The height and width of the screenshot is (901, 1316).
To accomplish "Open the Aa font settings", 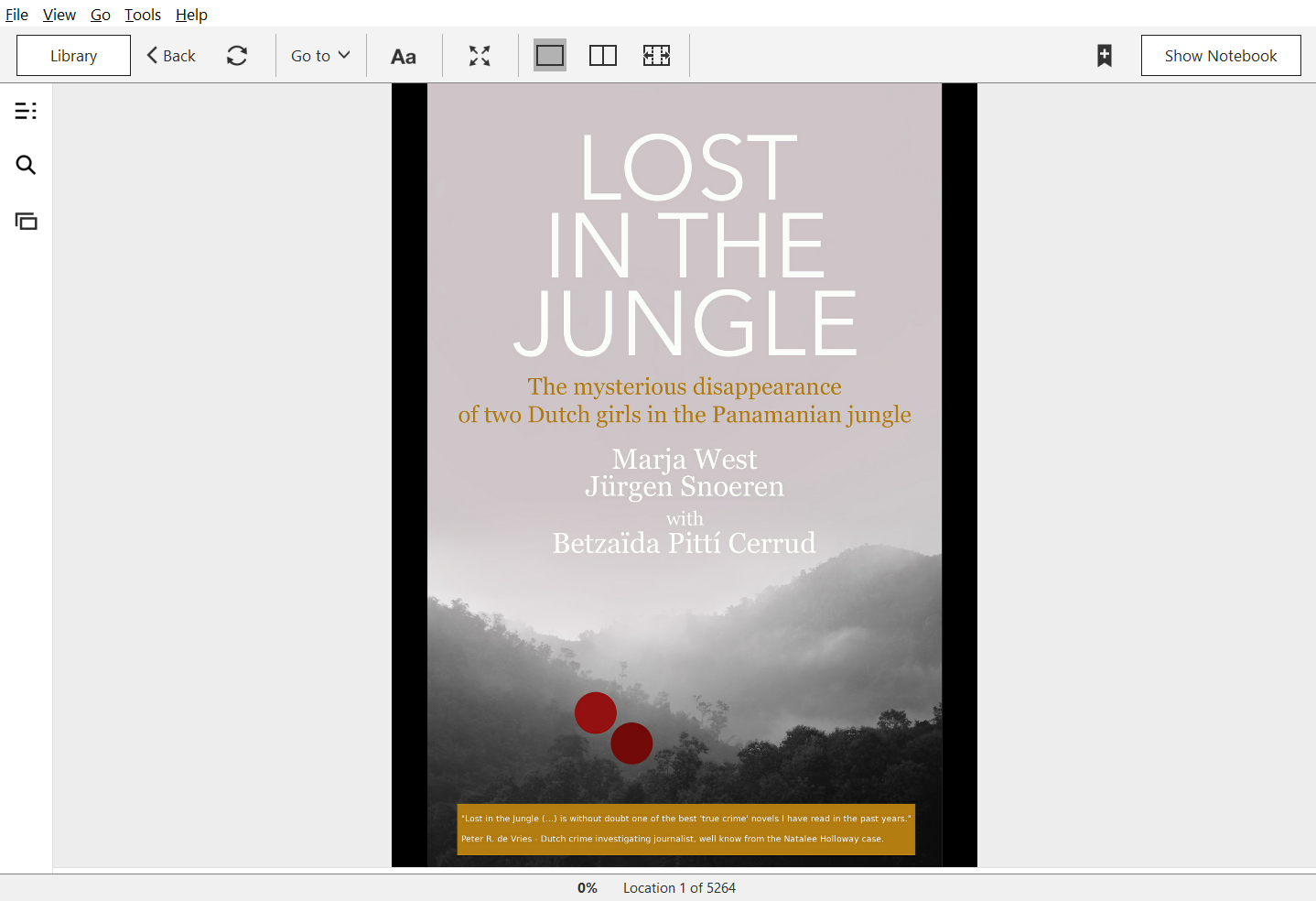I will pos(404,56).
